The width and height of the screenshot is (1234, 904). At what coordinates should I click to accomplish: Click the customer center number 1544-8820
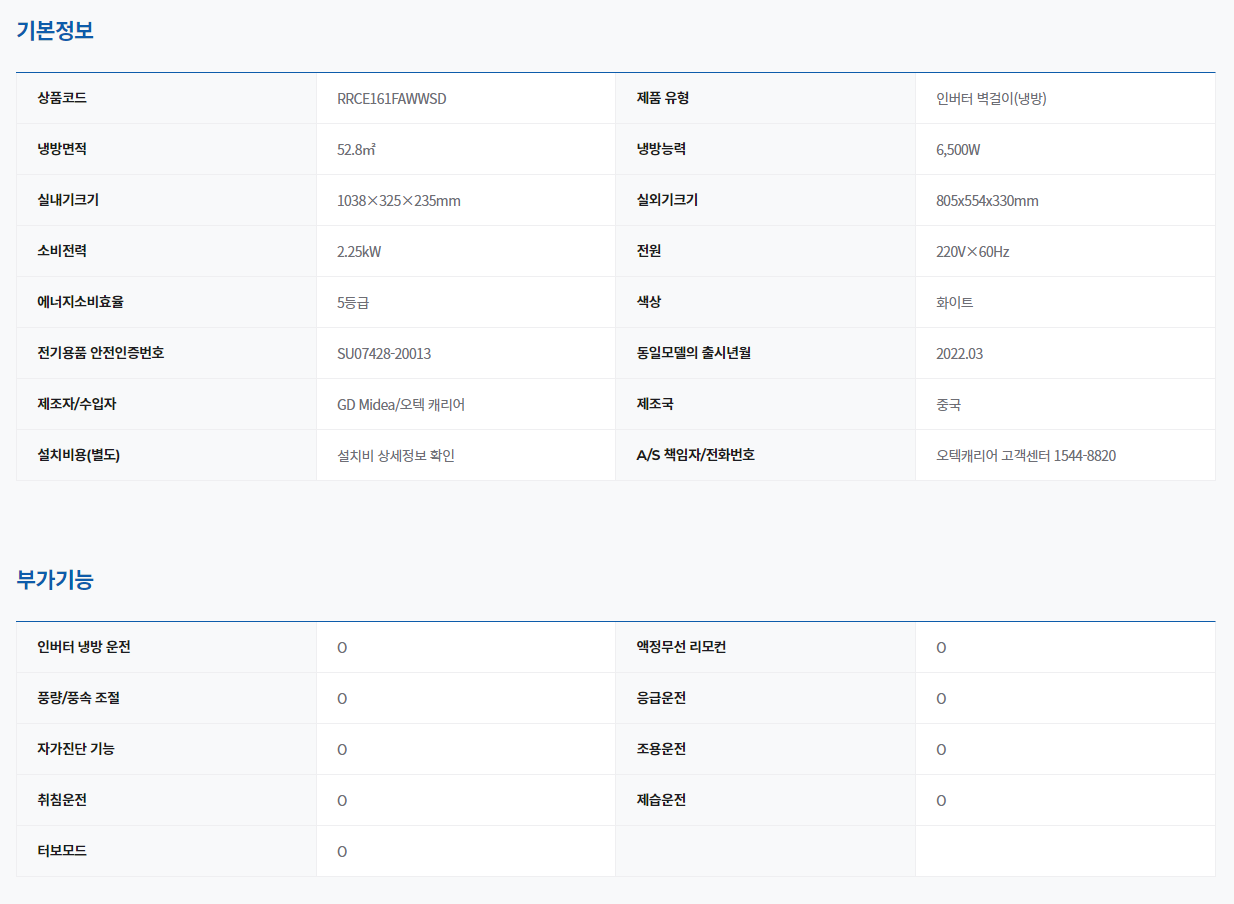(x=1084, y=456)
